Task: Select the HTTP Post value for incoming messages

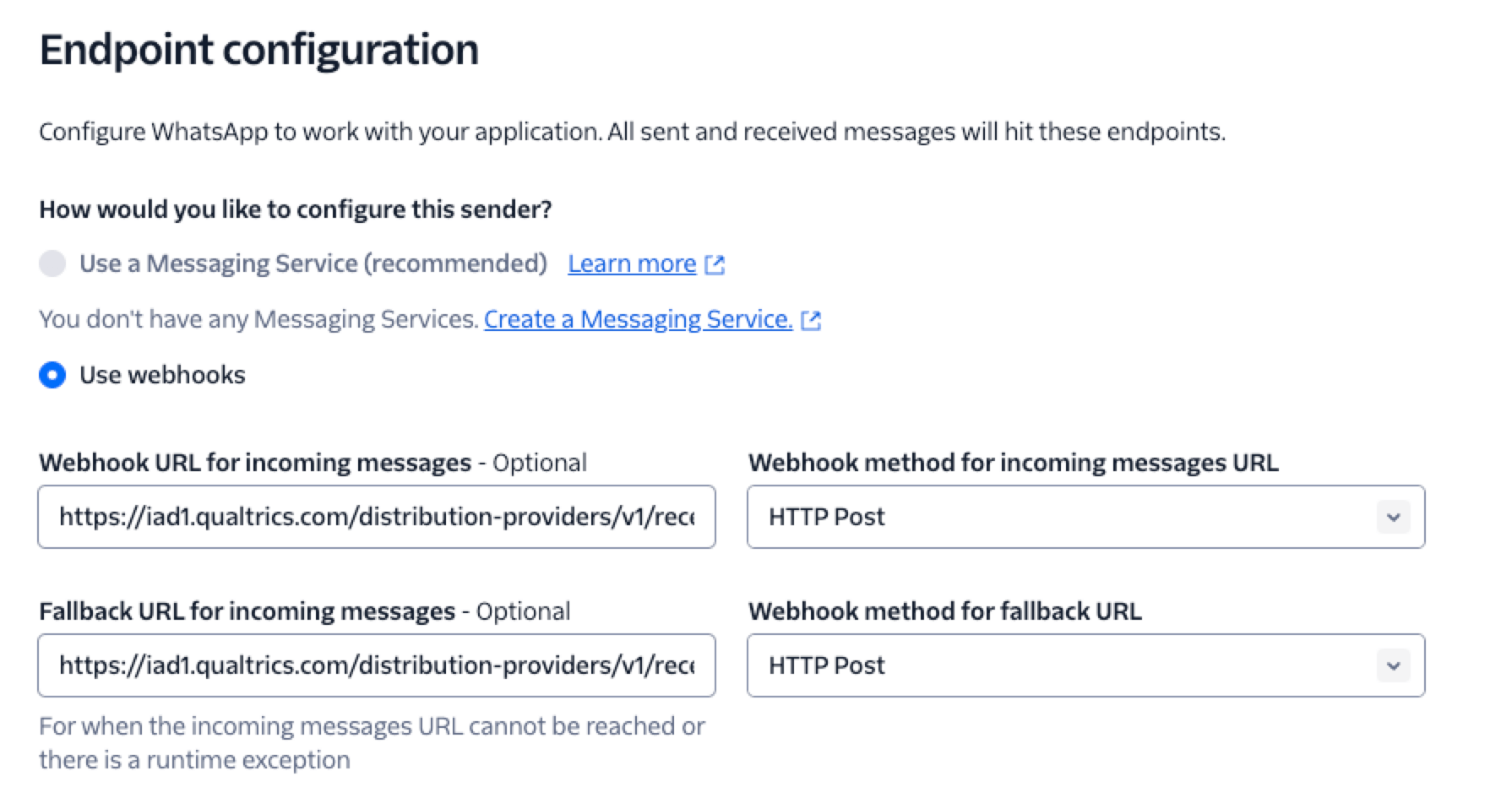Action: pyautogui.click(x=825, y=517)
